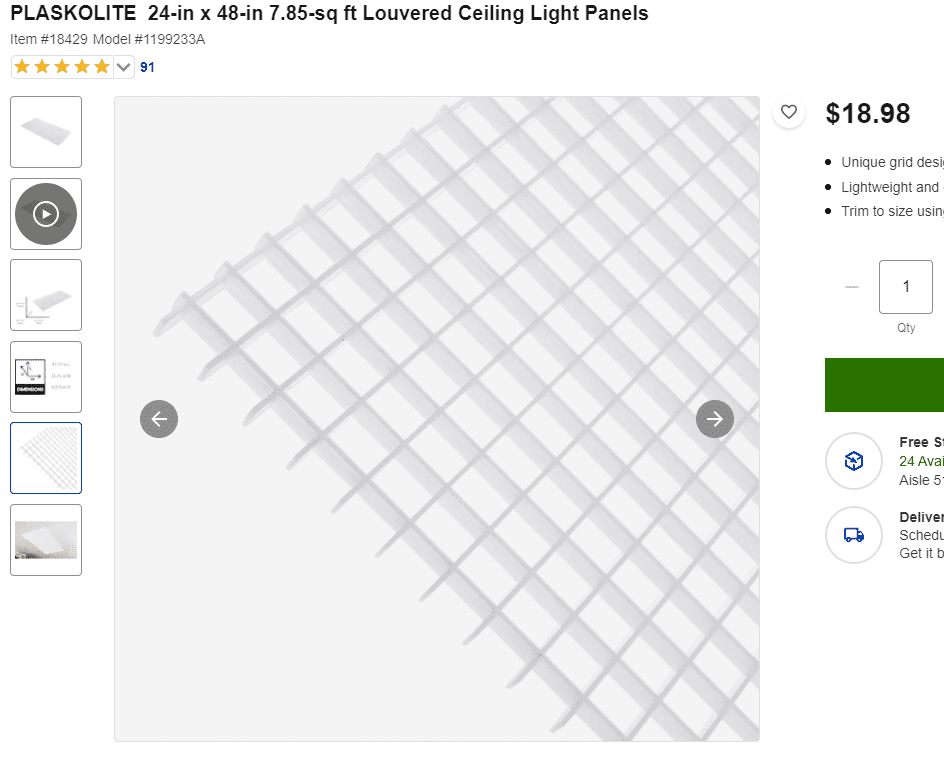This screenshot has height=783, width=944.
Task: Play the product video thumbnail
Action: [x=46, y=214]
